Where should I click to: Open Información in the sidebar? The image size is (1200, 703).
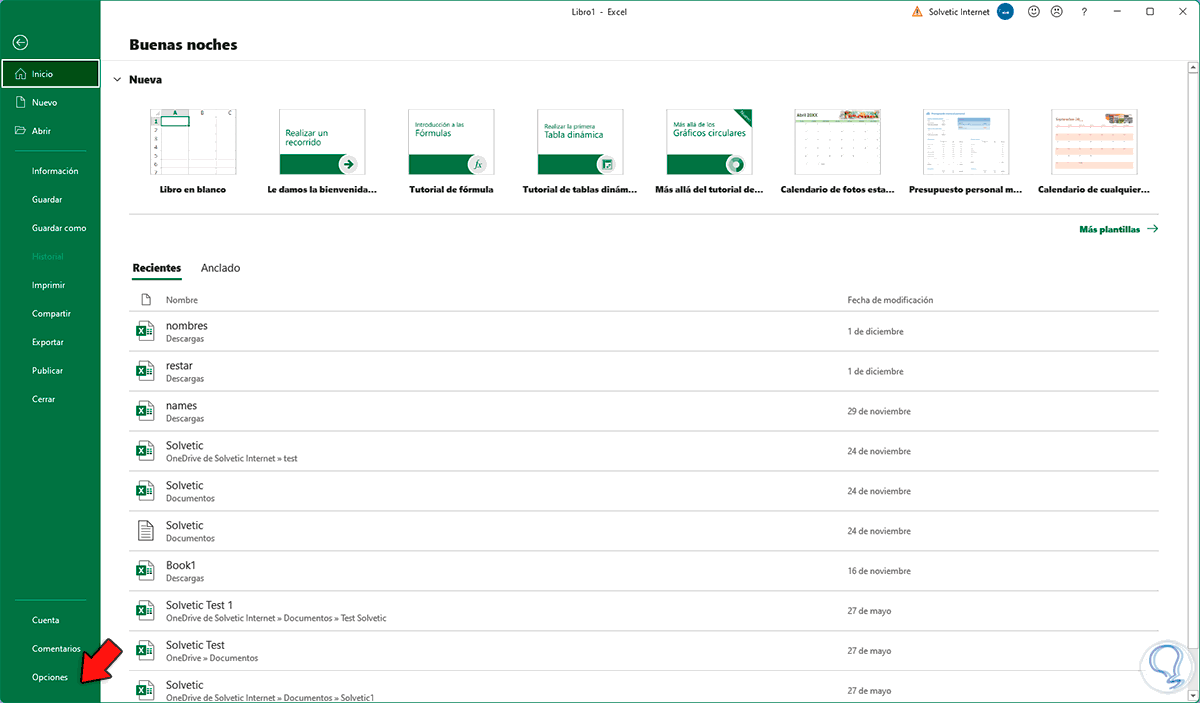point(55,171)
